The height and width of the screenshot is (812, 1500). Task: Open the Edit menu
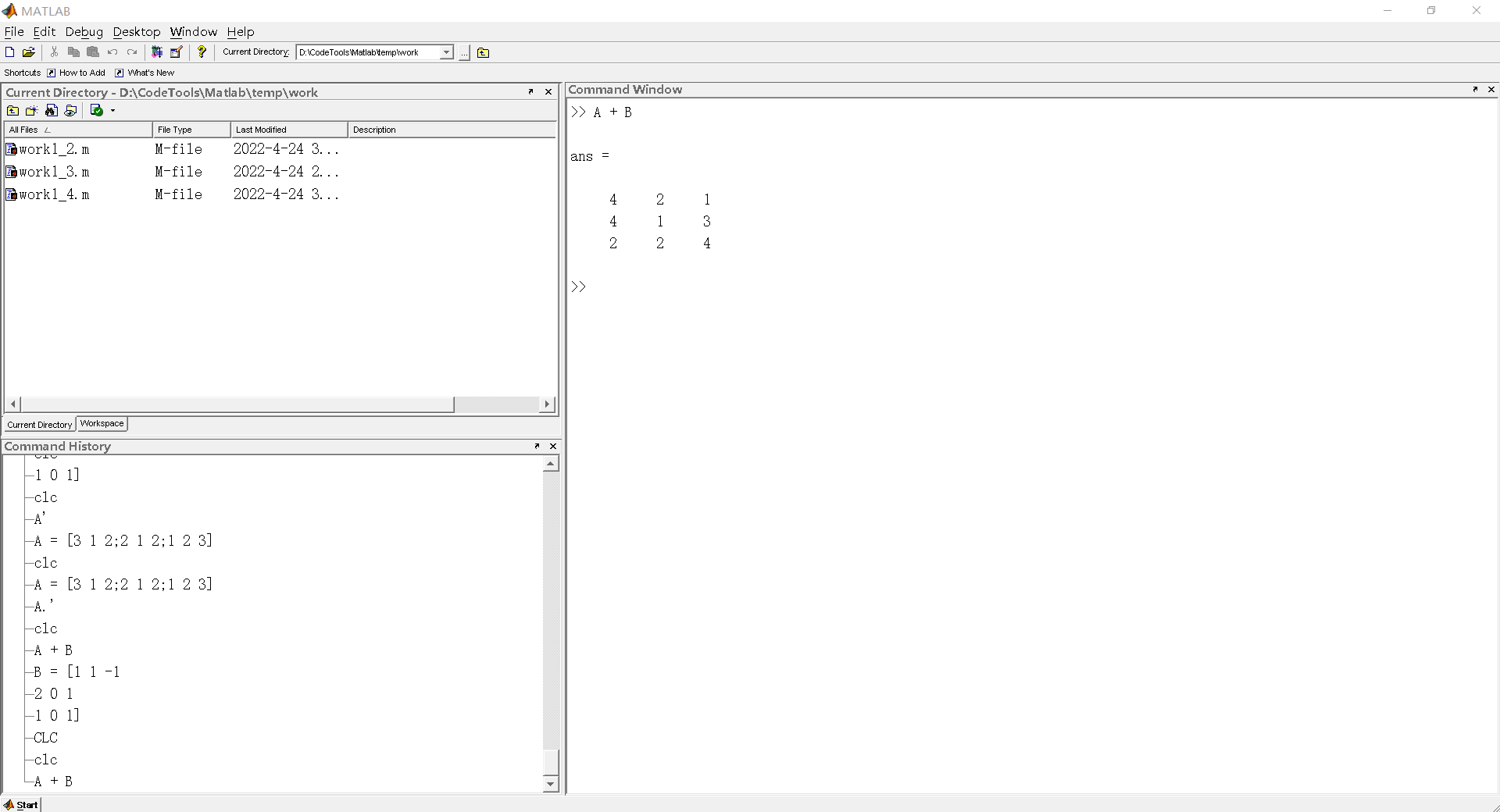pyautogui.click(x=45, y=32)
